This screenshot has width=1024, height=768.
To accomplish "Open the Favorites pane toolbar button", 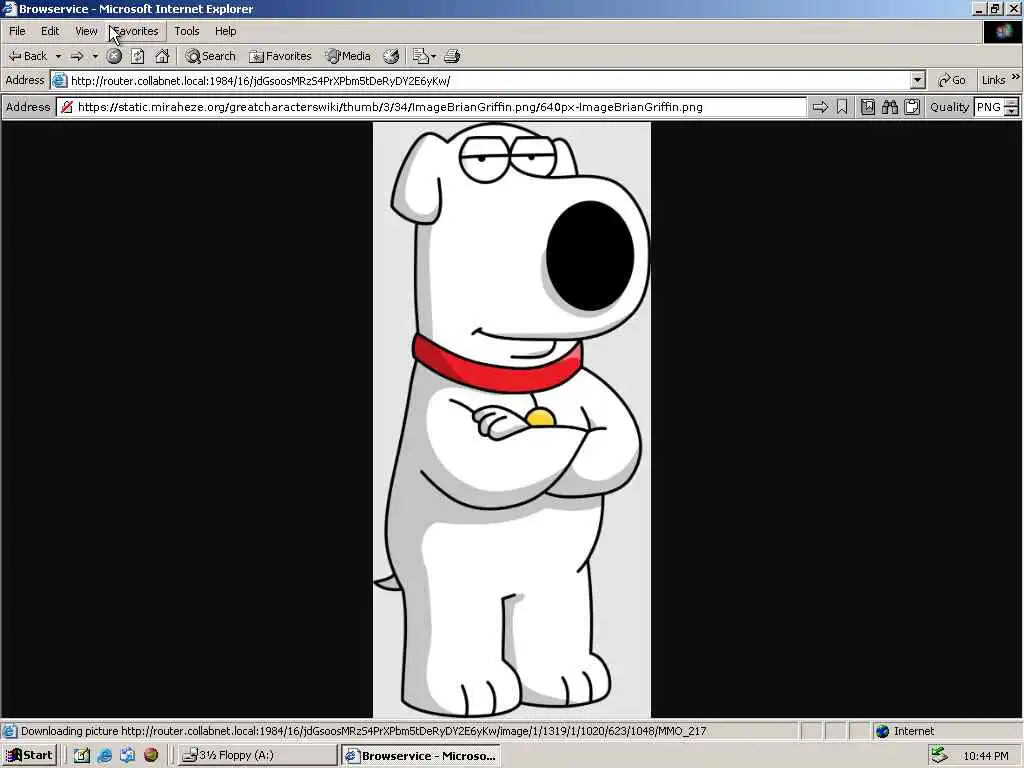I will tap(281, 56).
